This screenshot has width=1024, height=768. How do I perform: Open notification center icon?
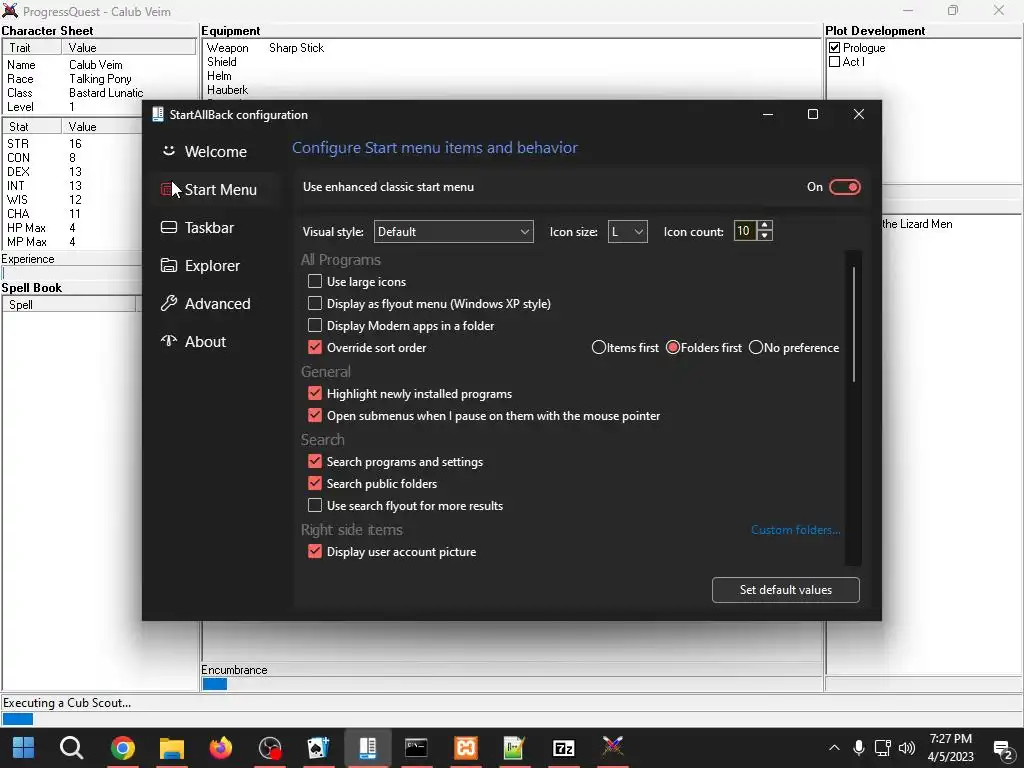coord(1002,750)
